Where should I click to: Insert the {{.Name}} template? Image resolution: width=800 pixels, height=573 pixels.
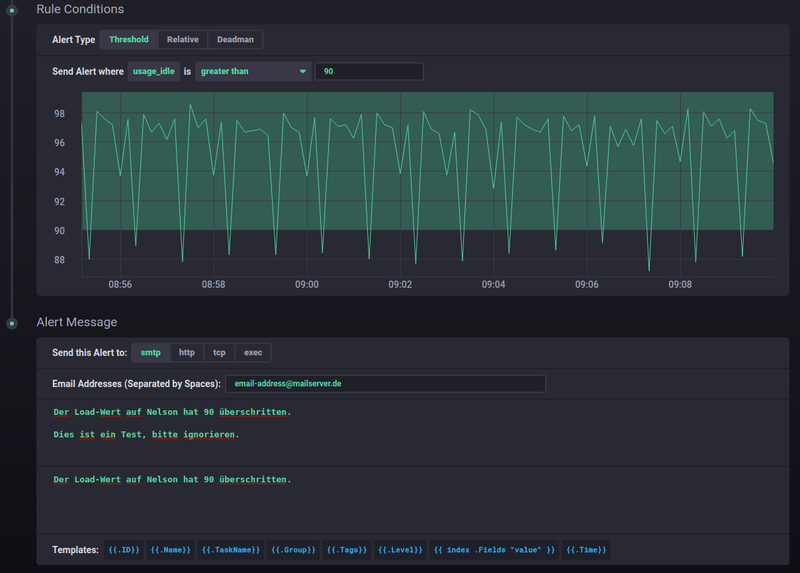[x=170, y=550]
